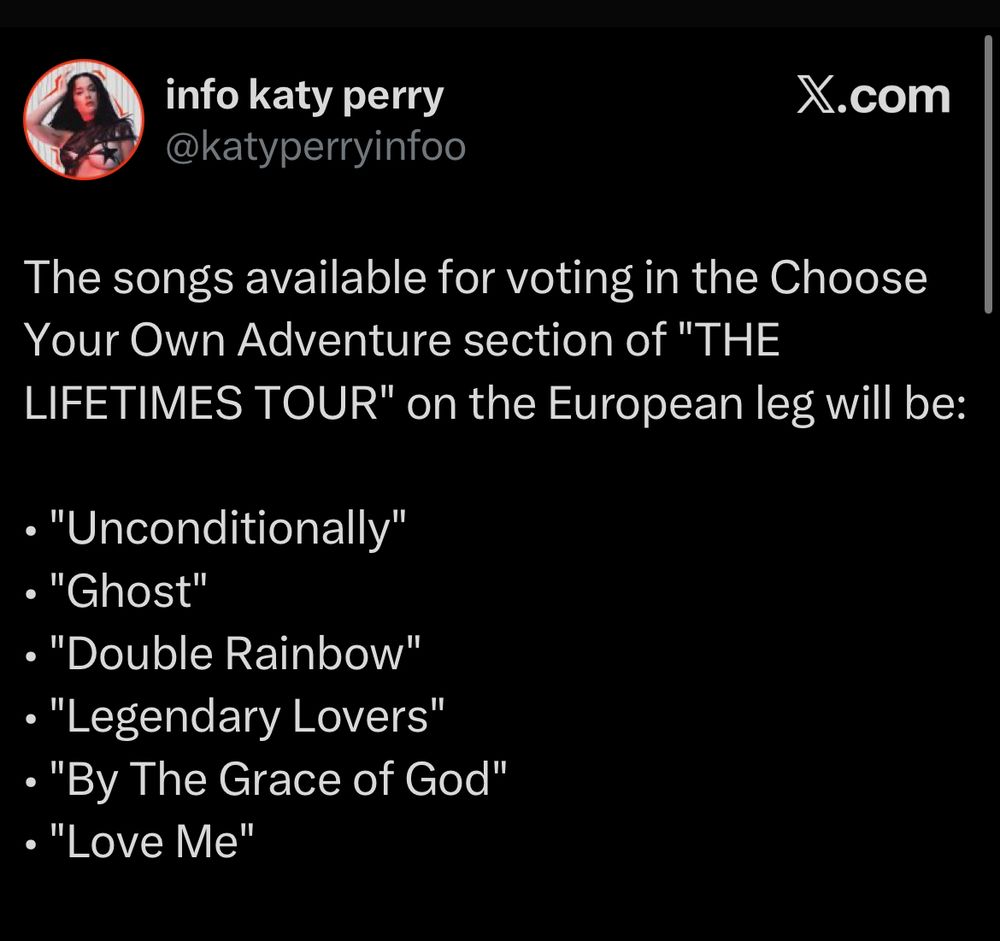Click the 'info katy perry' display name
Viewport: 1000px width, 941px height.
coord(304,95)
